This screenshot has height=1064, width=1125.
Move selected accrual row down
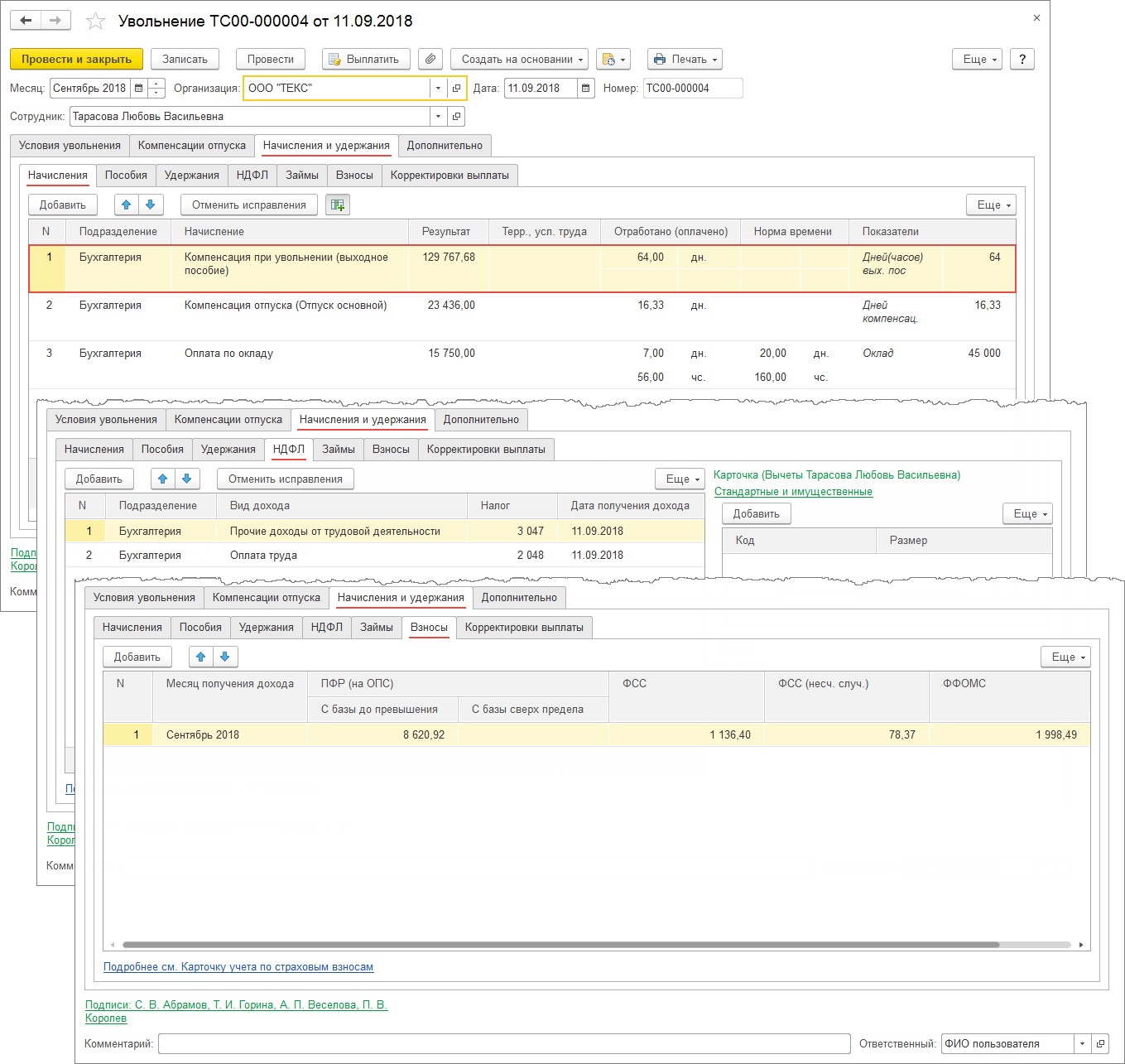point(151,205)
